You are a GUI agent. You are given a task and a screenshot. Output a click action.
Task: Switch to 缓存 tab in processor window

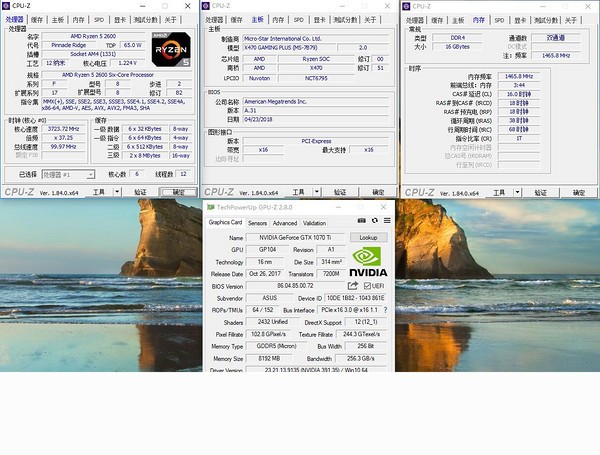[x=37, y=20]
